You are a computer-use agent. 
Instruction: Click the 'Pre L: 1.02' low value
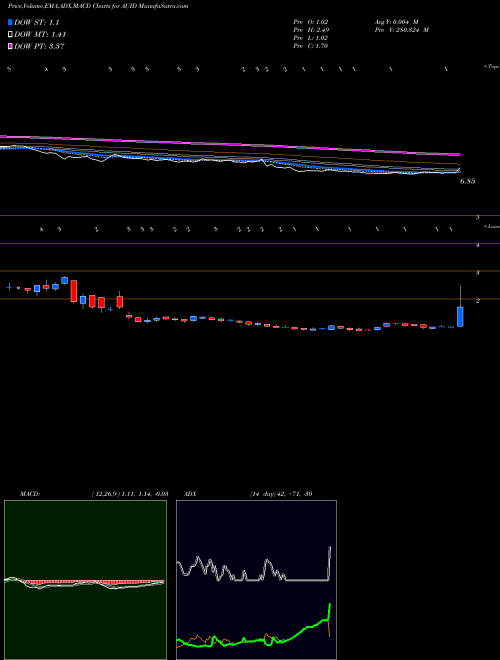[311, 38]
